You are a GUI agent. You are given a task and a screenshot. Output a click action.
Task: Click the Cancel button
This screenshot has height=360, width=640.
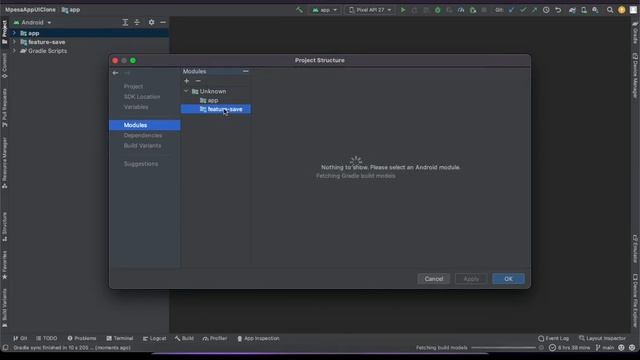click(x=433, y=279)
